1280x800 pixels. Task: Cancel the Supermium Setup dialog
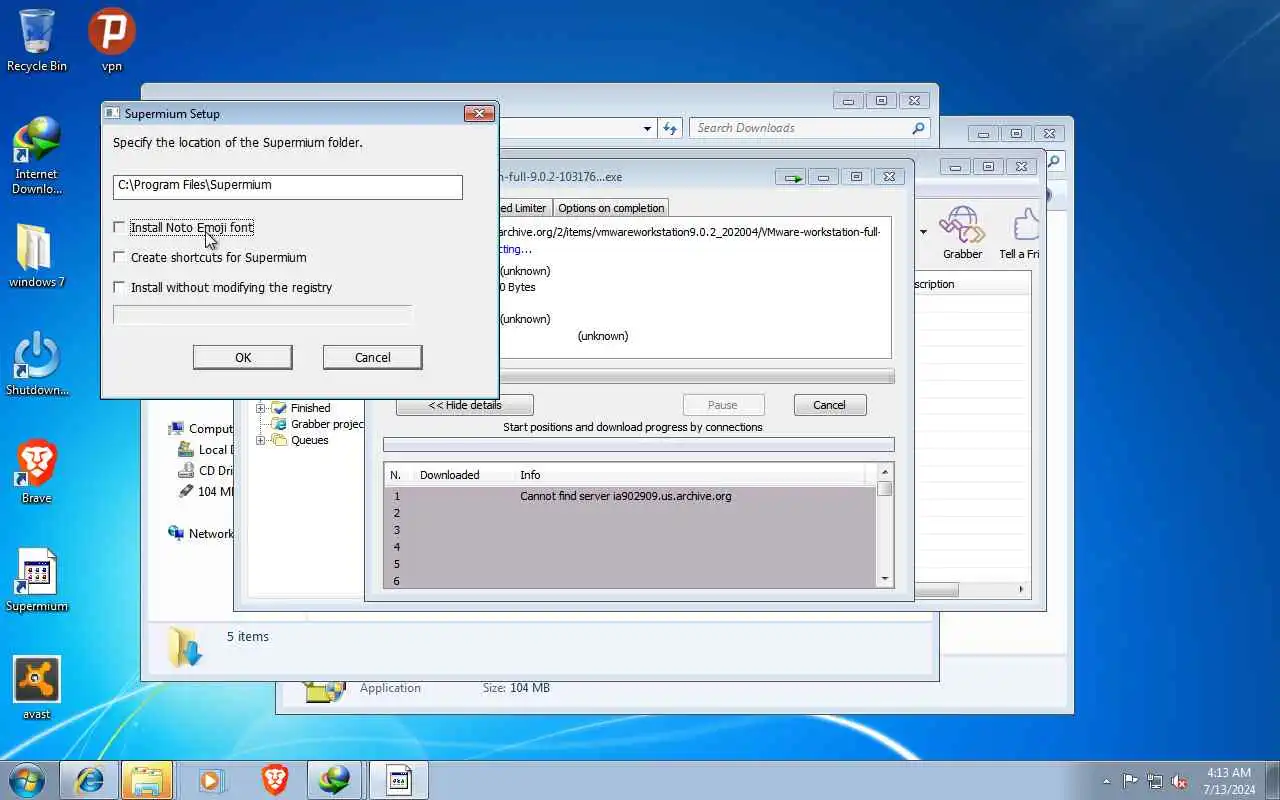[373, 358]
